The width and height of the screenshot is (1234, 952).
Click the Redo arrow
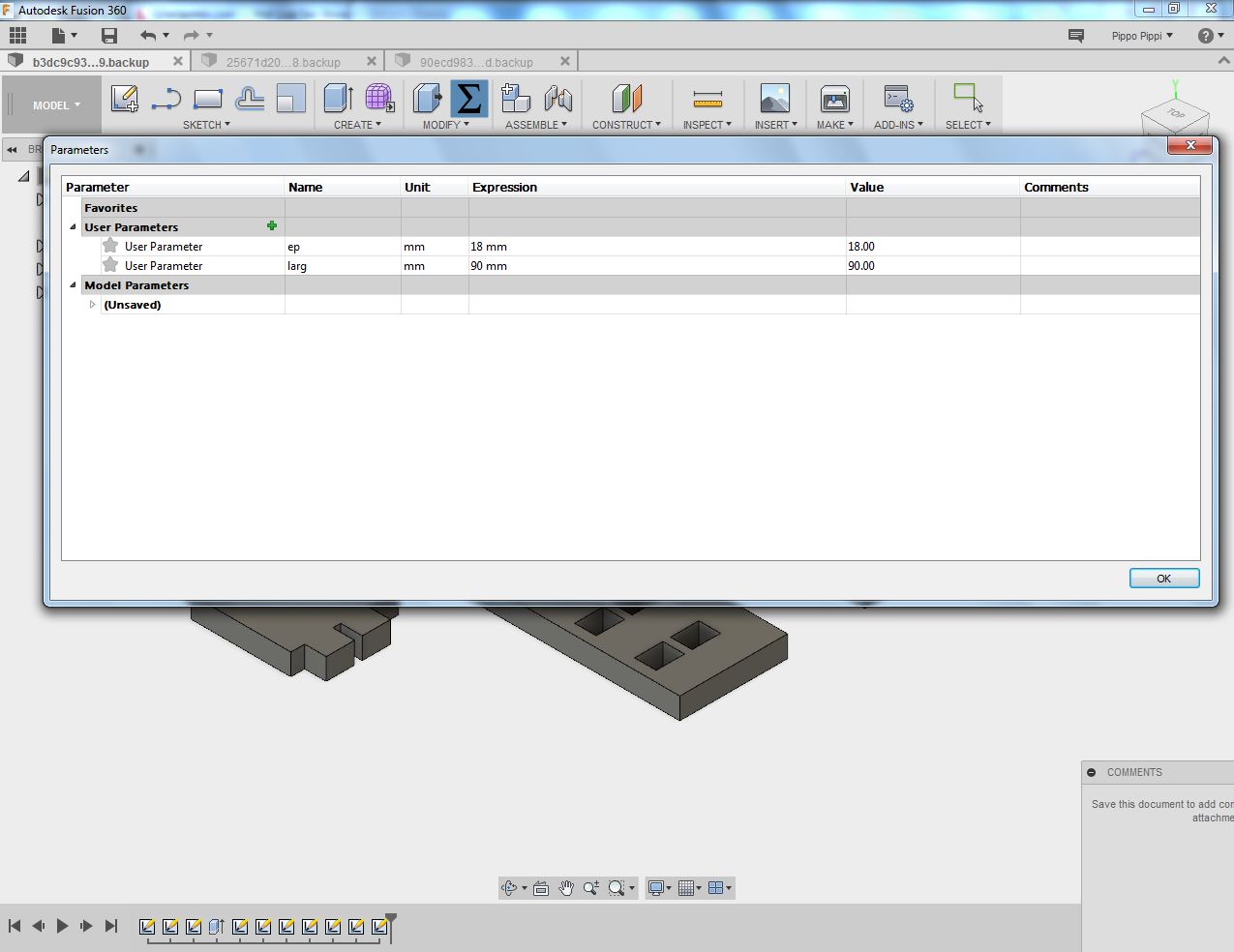(192, 36)
